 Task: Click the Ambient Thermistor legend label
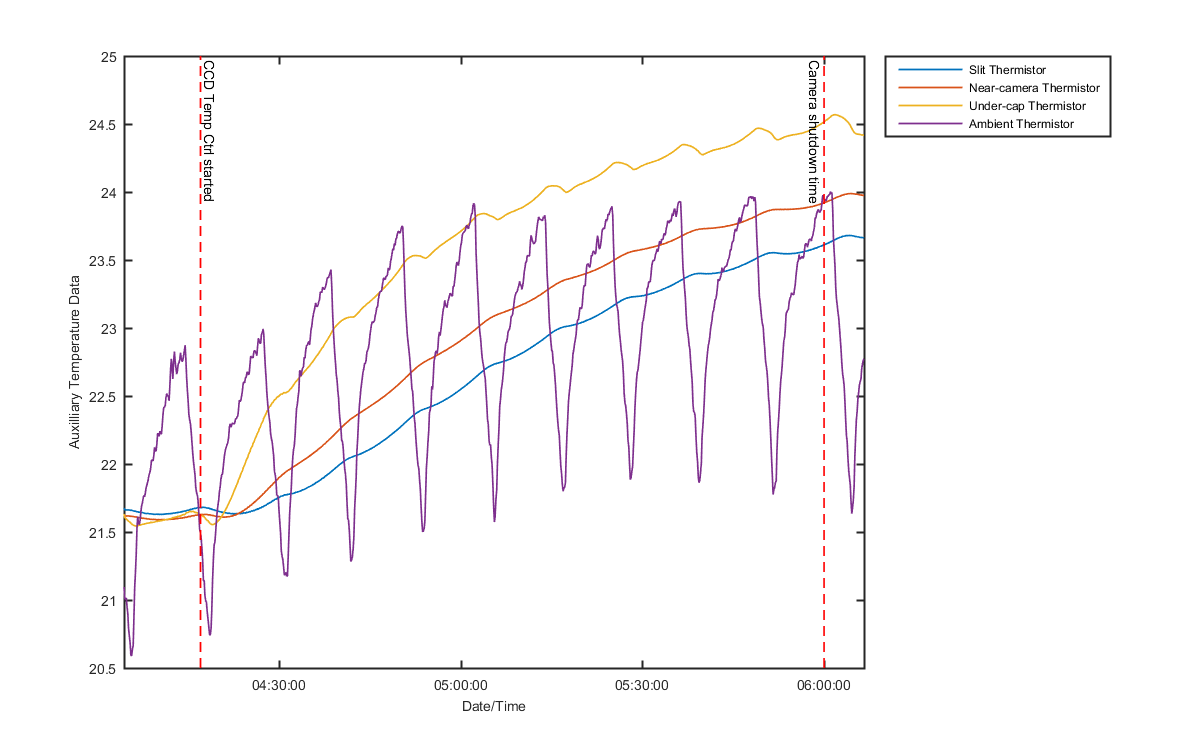click(1021, 124)
